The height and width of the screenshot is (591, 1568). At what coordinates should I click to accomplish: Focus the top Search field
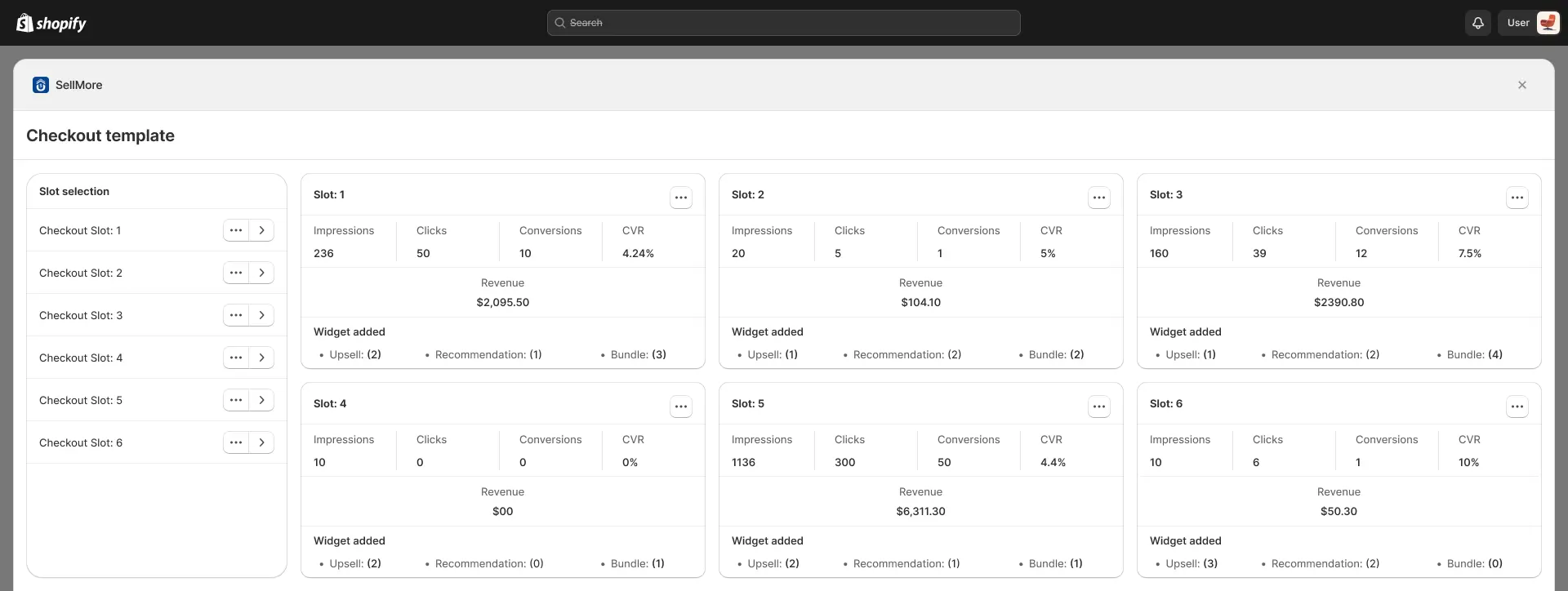click(784, 23)
